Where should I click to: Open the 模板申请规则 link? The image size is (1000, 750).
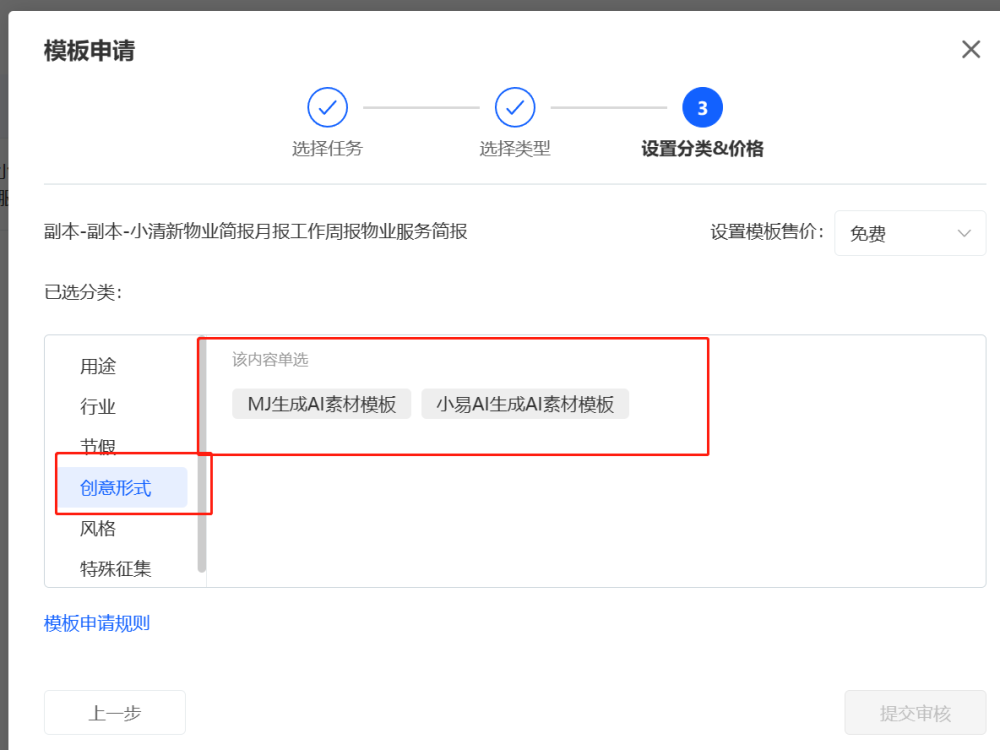pos(97,623)
